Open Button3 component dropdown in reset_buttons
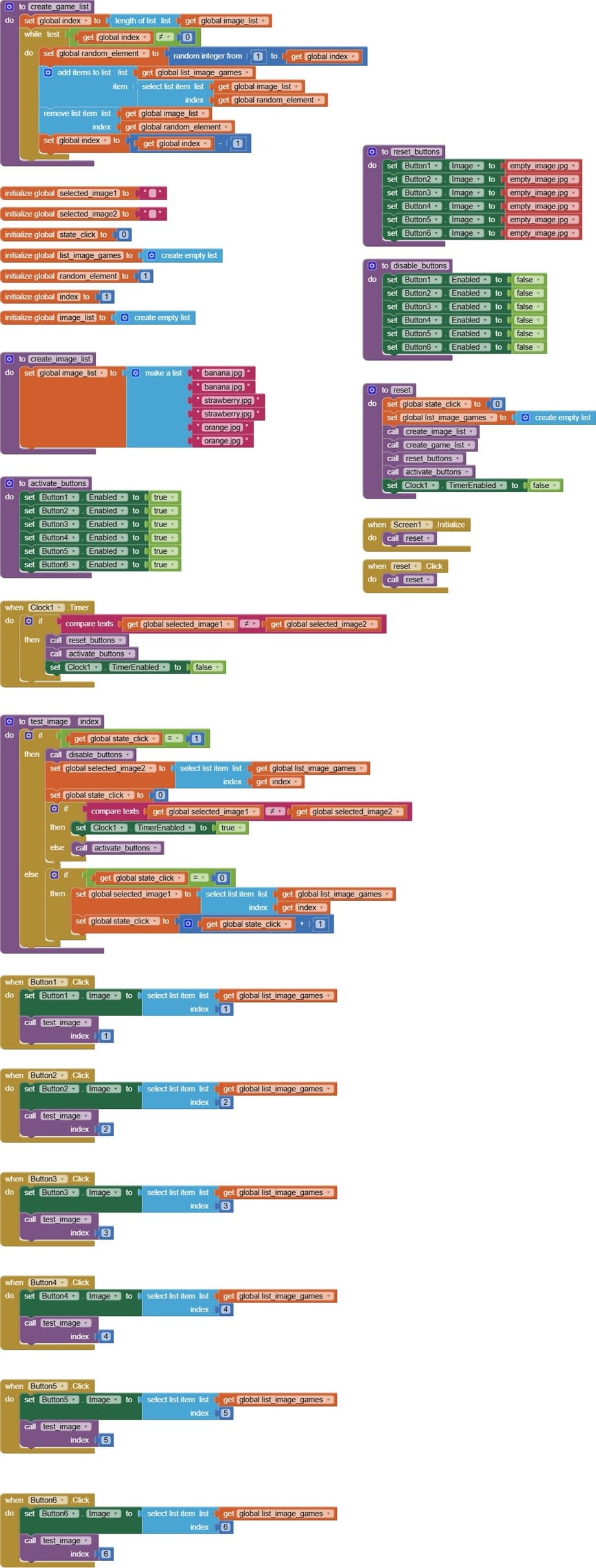The image size is (596, 1568). pos(422,192)
